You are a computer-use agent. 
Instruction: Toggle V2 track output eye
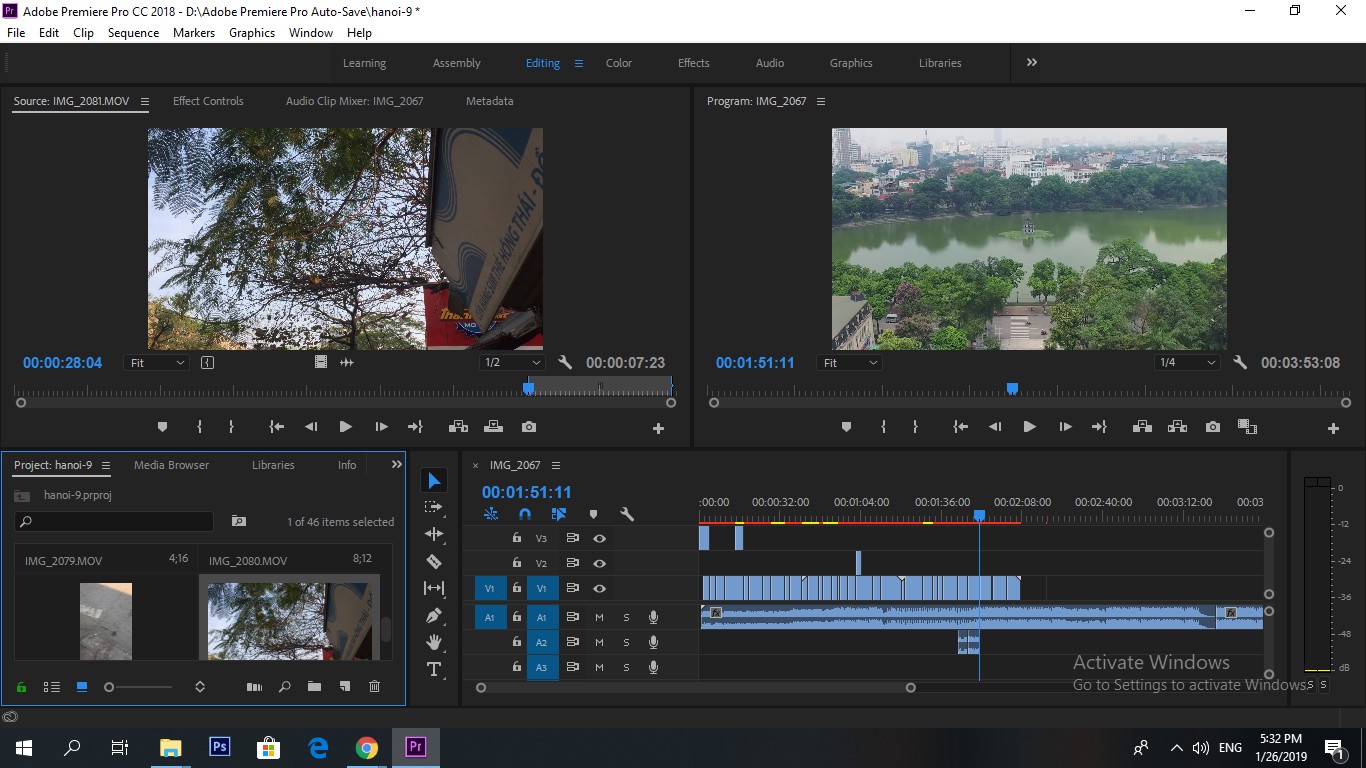tap(599, 563)
